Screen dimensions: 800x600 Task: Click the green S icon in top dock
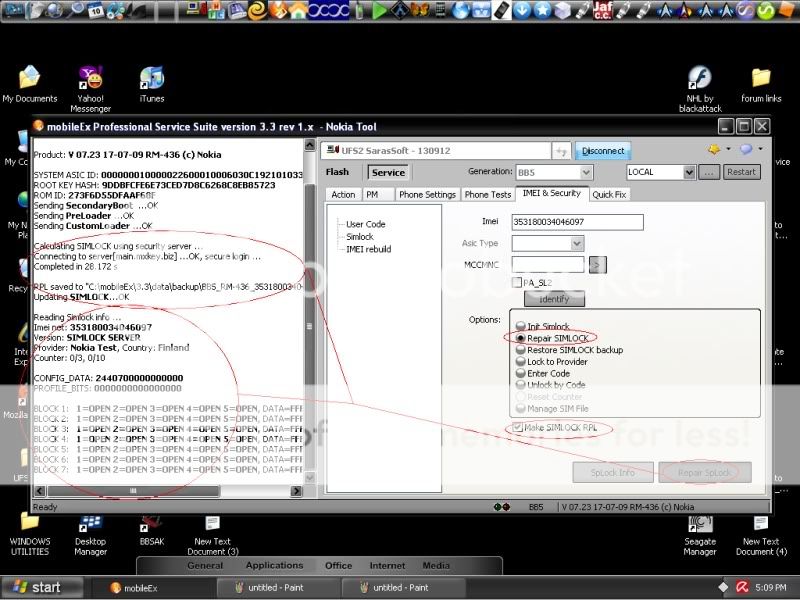click(x=765, y=11)
